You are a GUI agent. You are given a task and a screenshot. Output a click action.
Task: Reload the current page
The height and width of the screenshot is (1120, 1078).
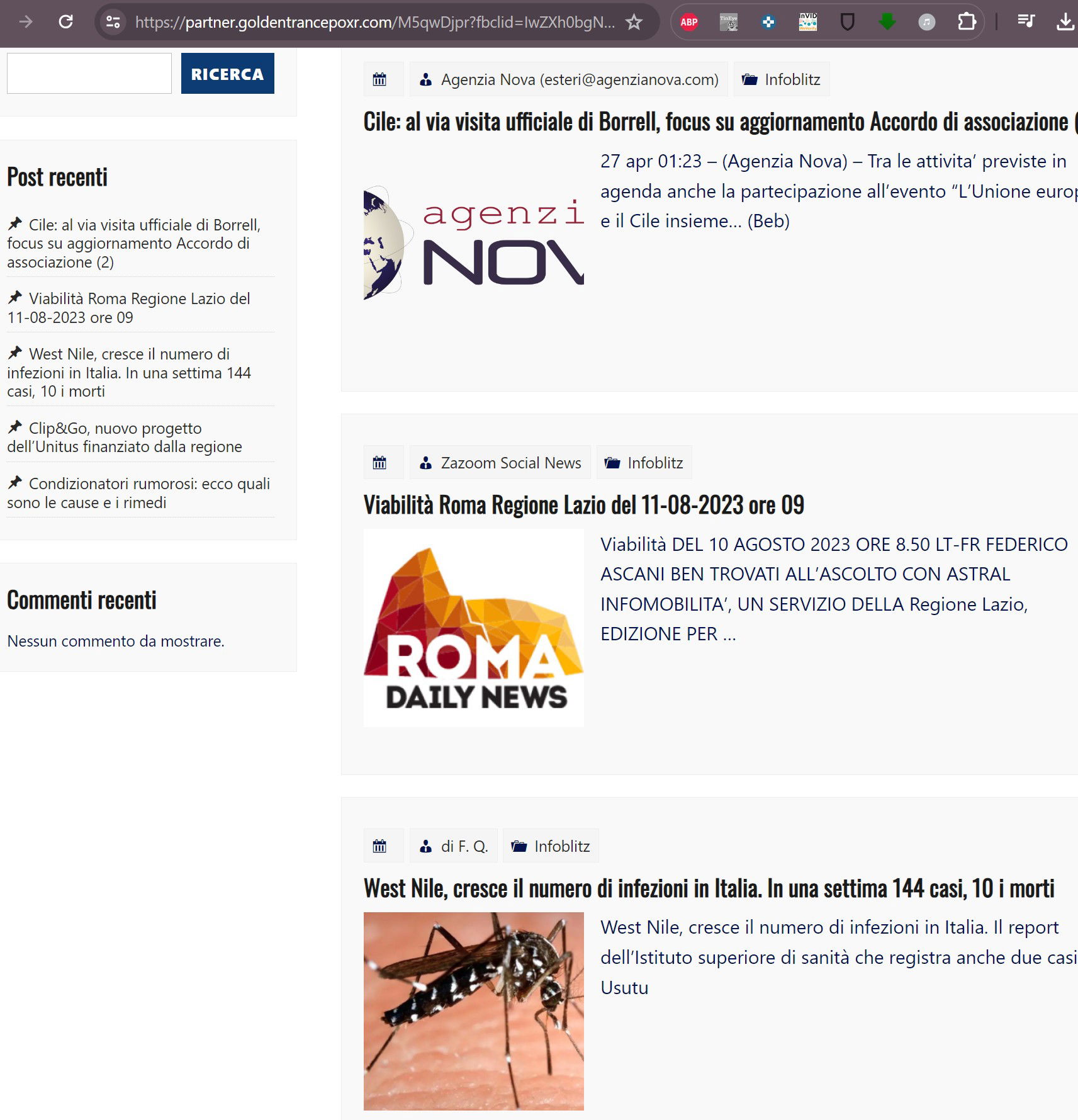click(65, 22)
